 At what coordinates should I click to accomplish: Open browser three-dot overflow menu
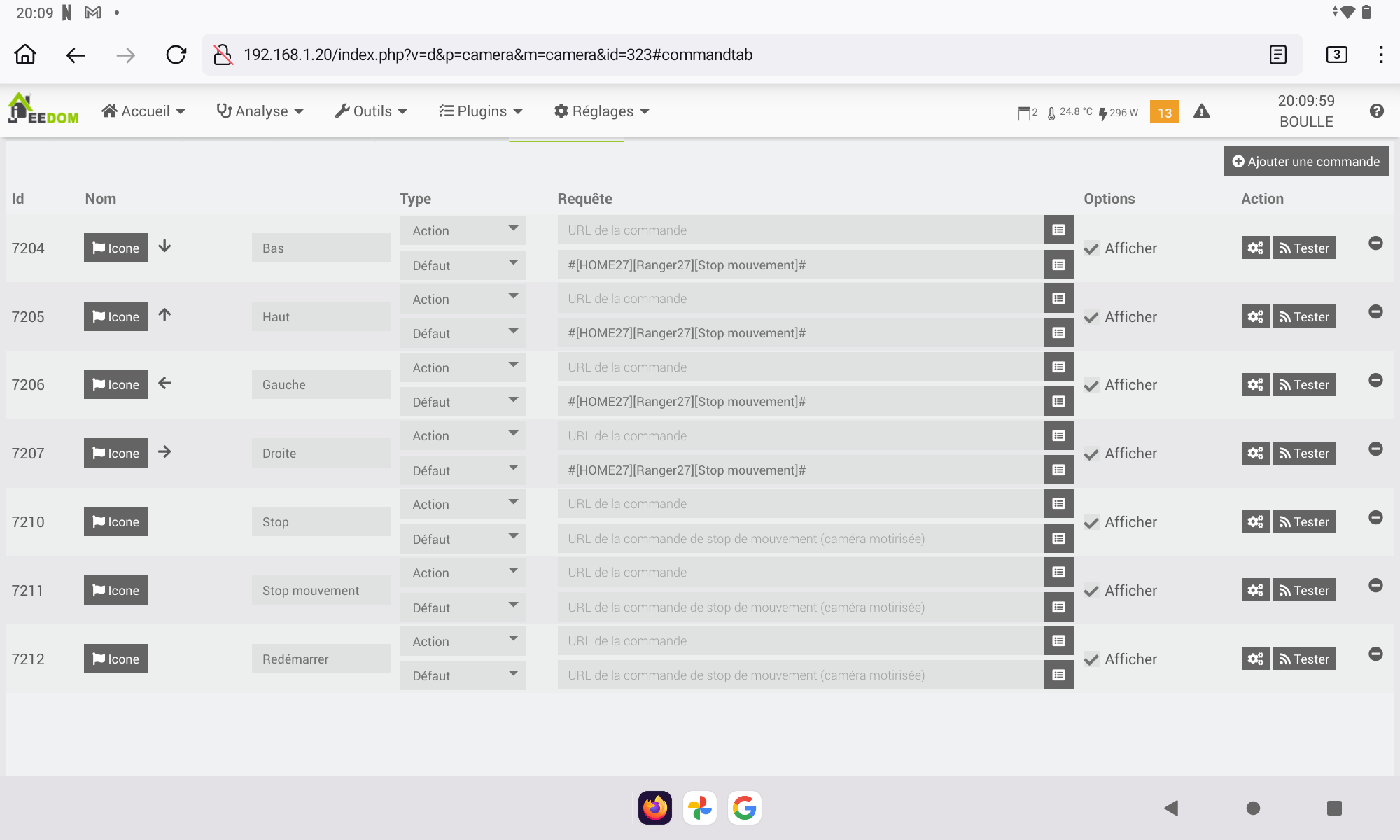(1380, 55)
